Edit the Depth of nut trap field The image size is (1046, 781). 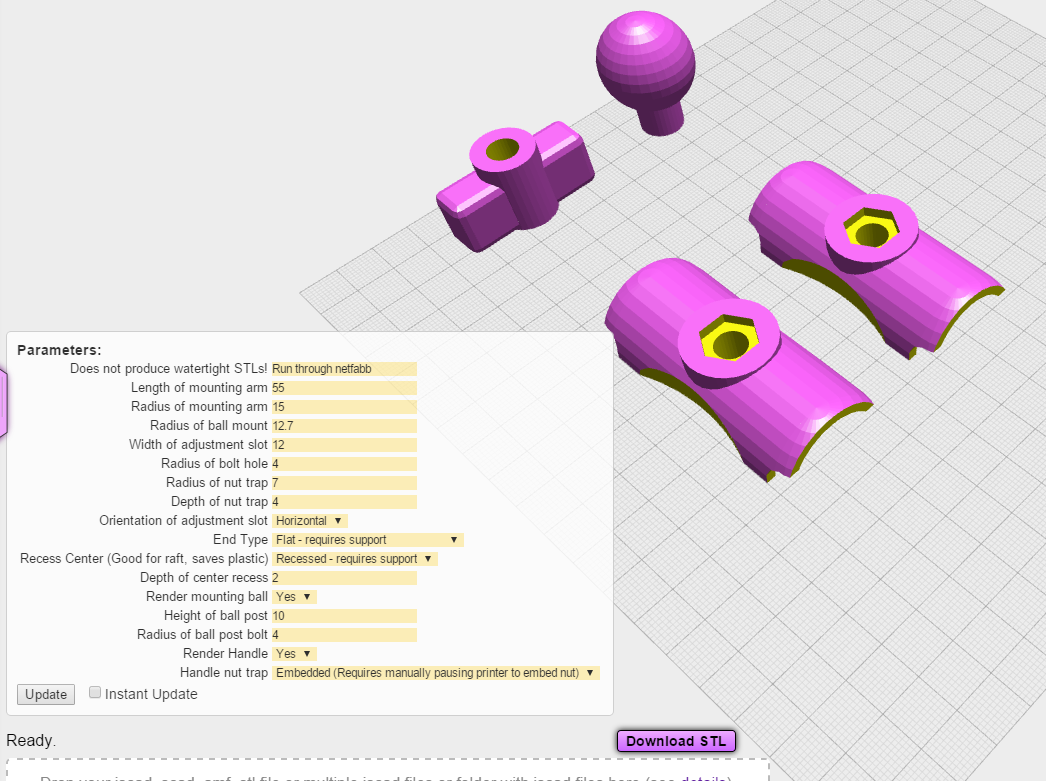[x=344, y=502]
